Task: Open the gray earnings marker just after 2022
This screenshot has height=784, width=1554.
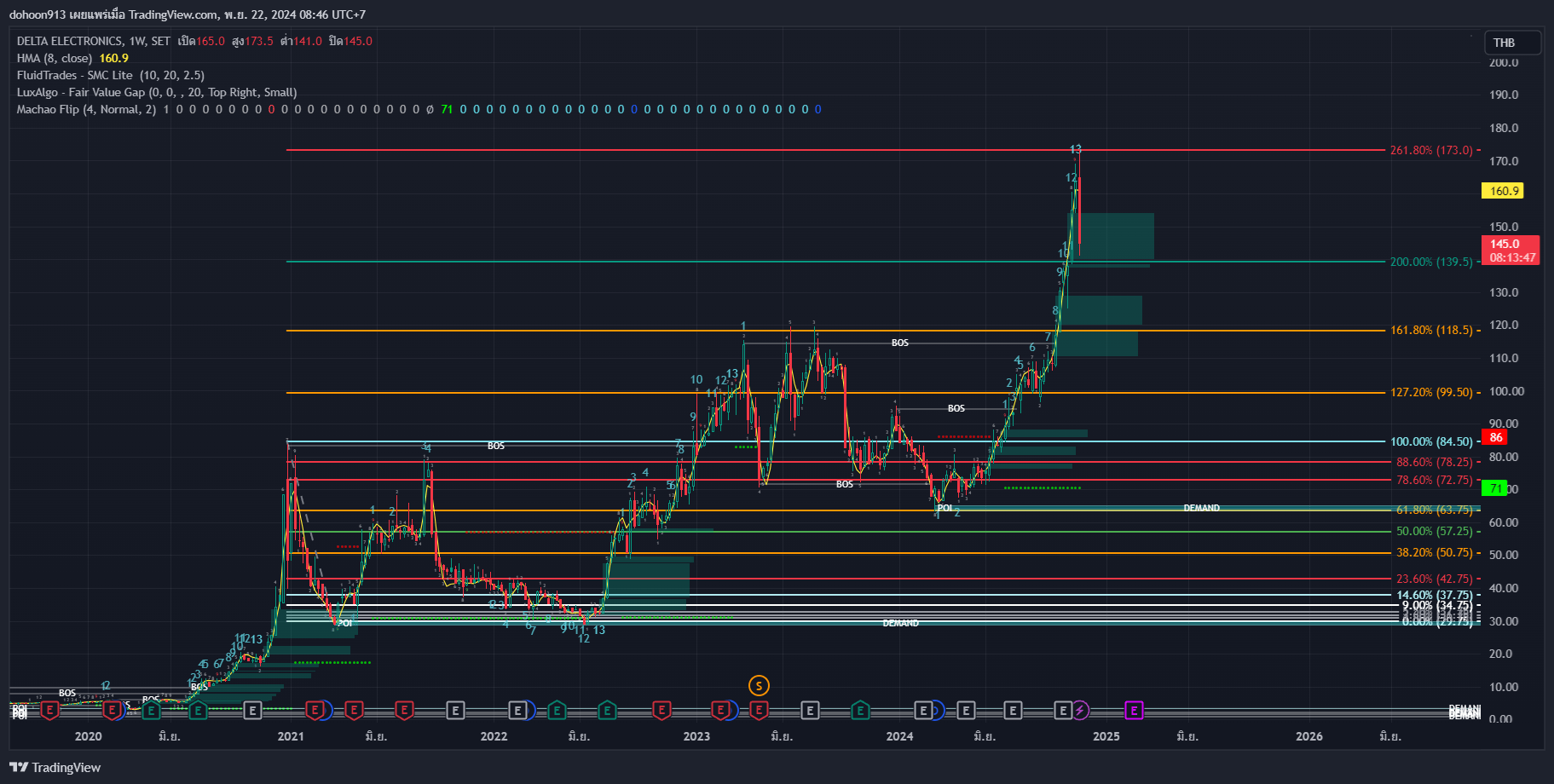Action: coord(517,710)
